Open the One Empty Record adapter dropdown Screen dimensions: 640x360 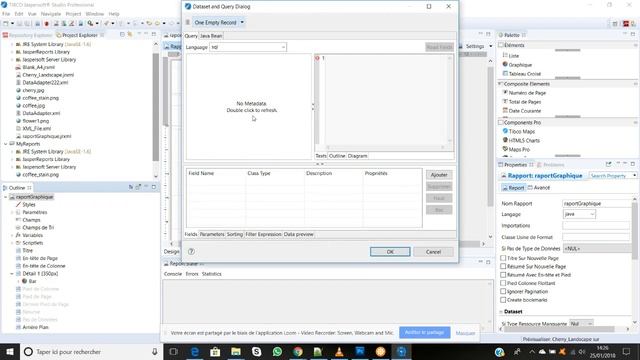pos(242,22)
